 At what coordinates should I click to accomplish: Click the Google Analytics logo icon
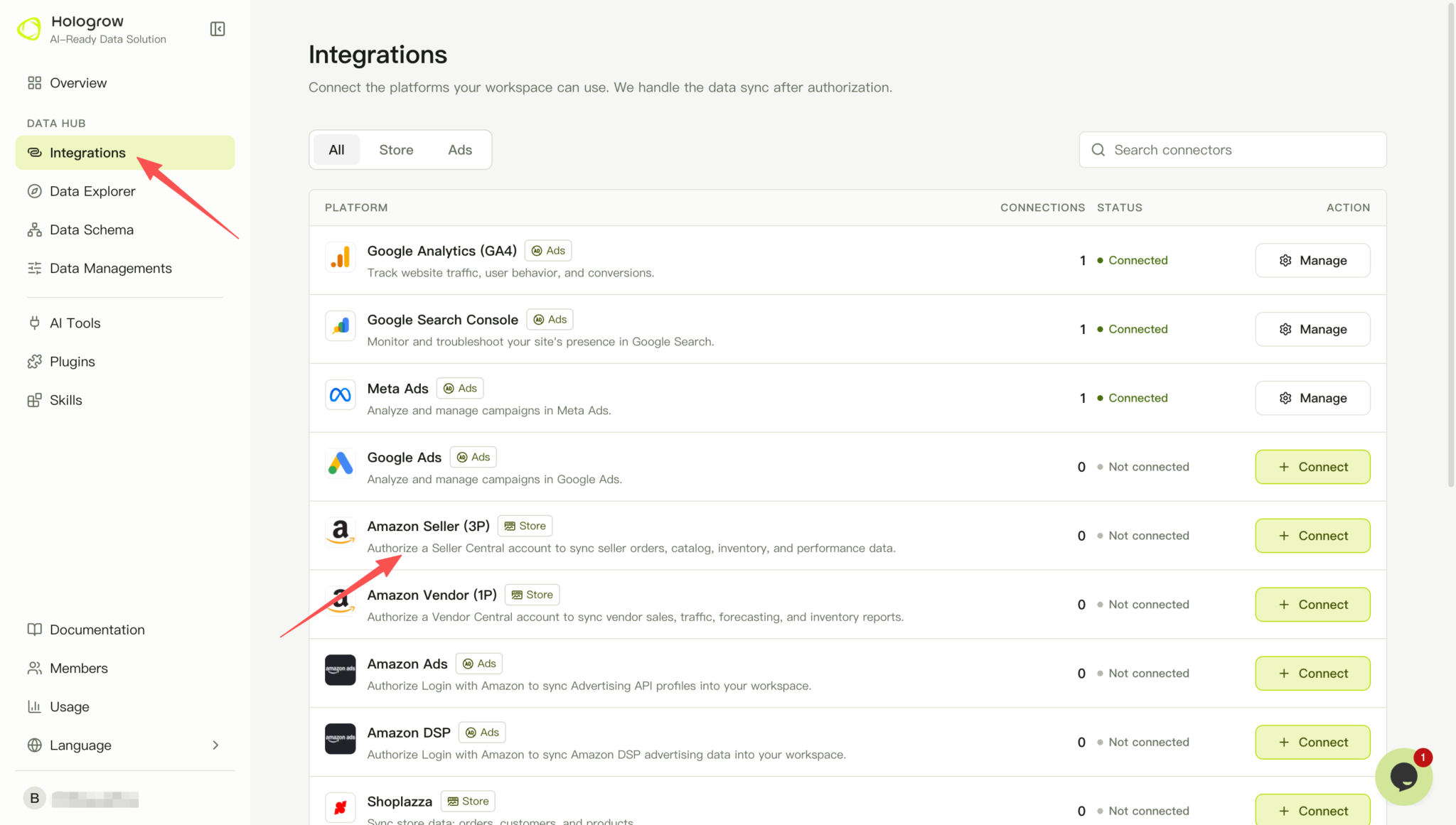pos(340,257)
